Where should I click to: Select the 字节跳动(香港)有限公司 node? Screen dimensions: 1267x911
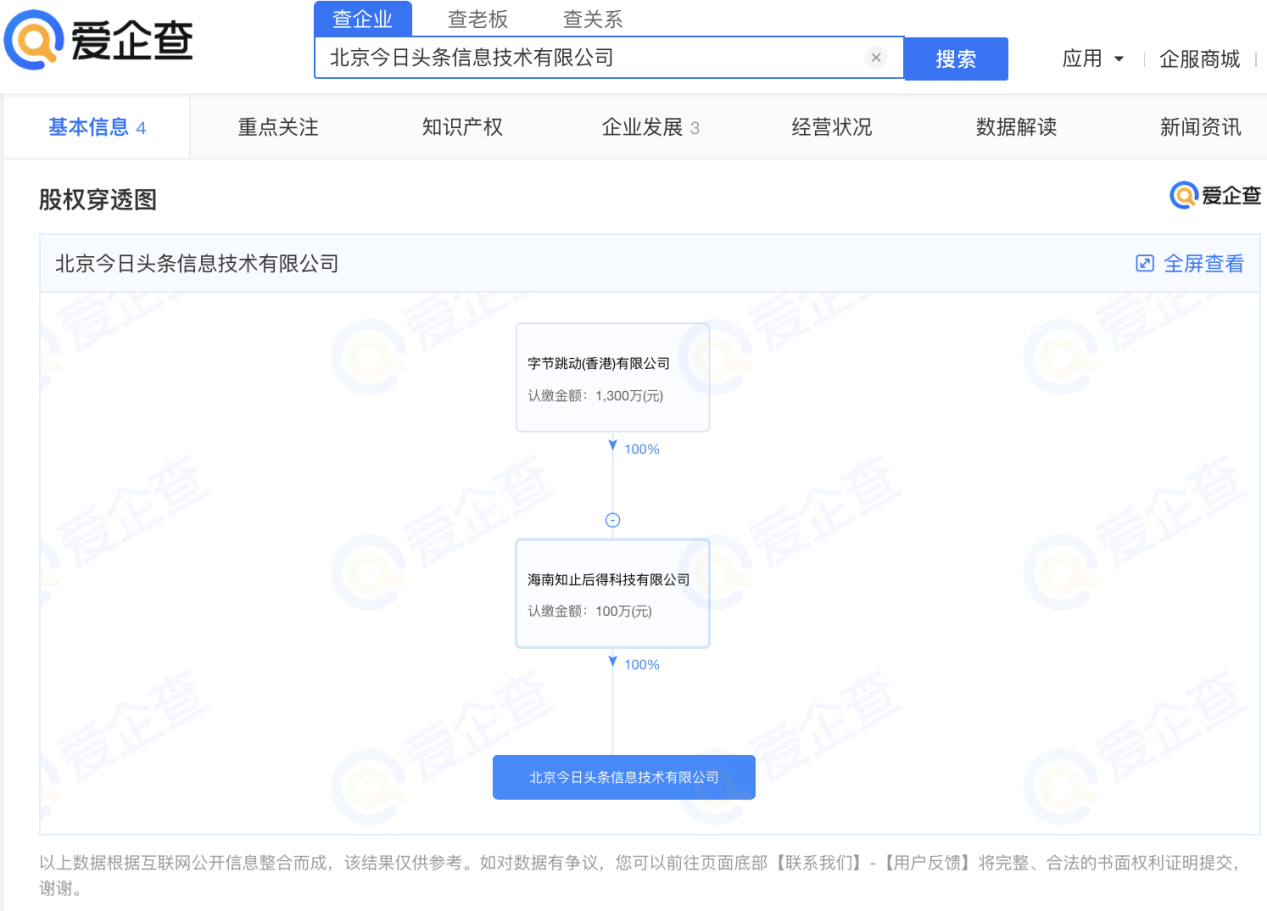coord(612,377)
